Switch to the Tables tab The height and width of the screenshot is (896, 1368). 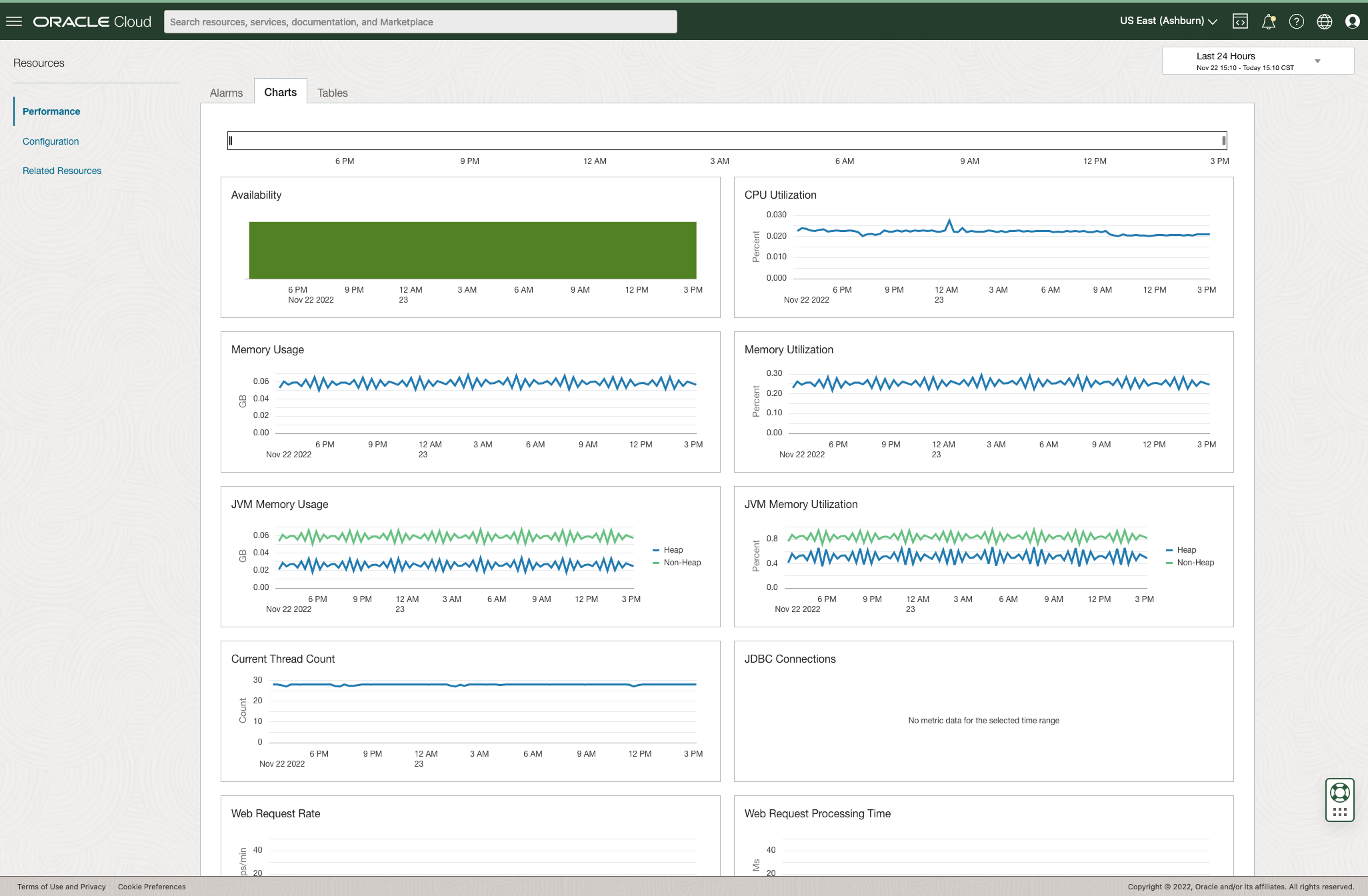[x=332, y=93]
